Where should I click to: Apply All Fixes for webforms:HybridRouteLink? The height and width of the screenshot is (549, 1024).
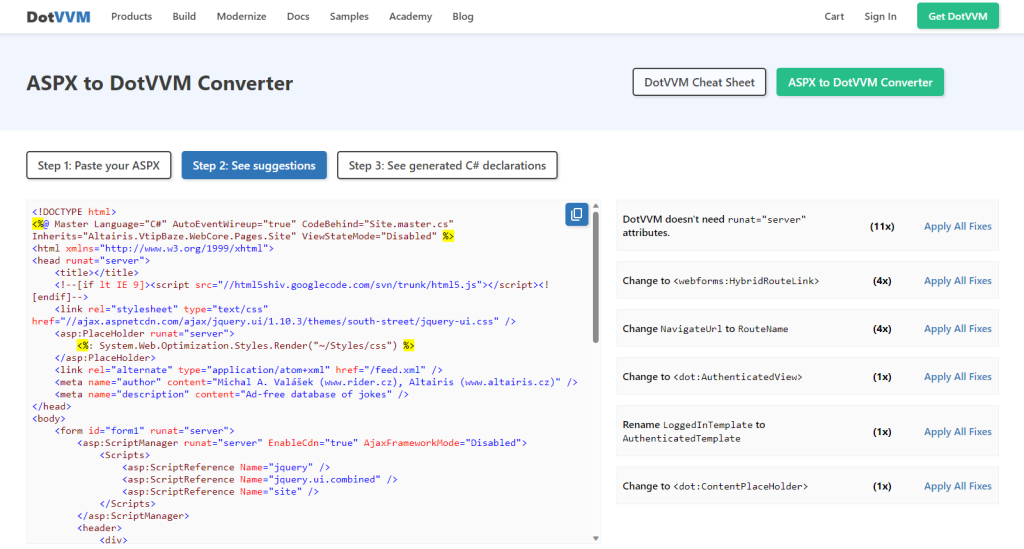957,281
